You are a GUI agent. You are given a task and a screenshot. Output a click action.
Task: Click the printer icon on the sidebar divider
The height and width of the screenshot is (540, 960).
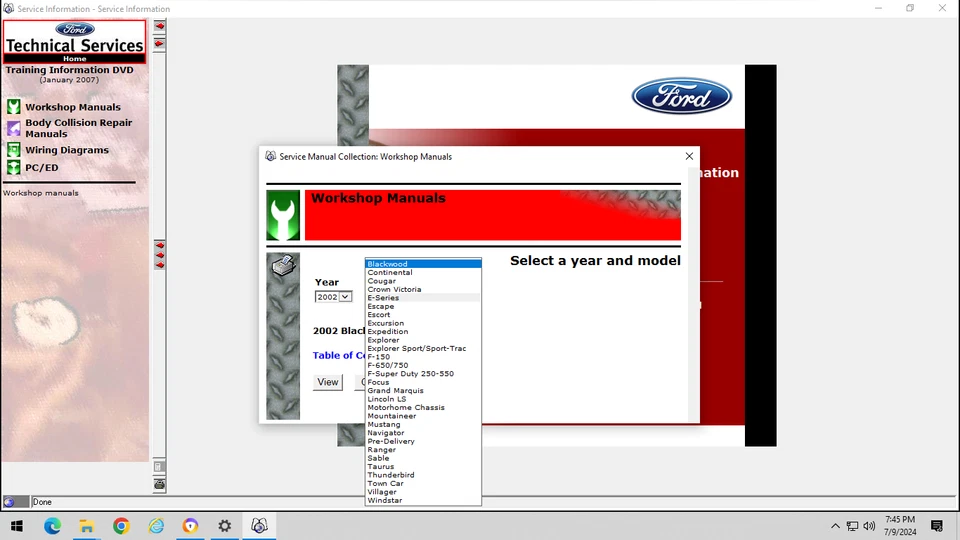pos(159,484)
